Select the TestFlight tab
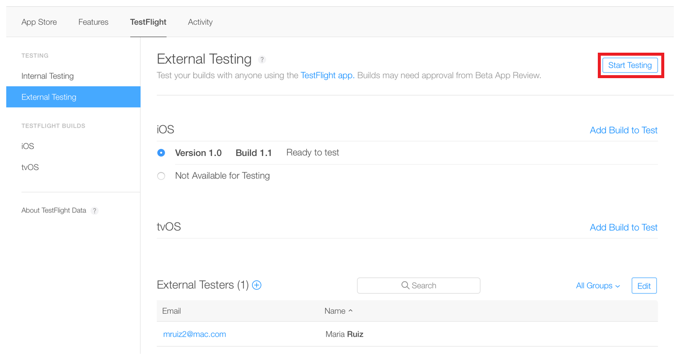 (148, 22)
